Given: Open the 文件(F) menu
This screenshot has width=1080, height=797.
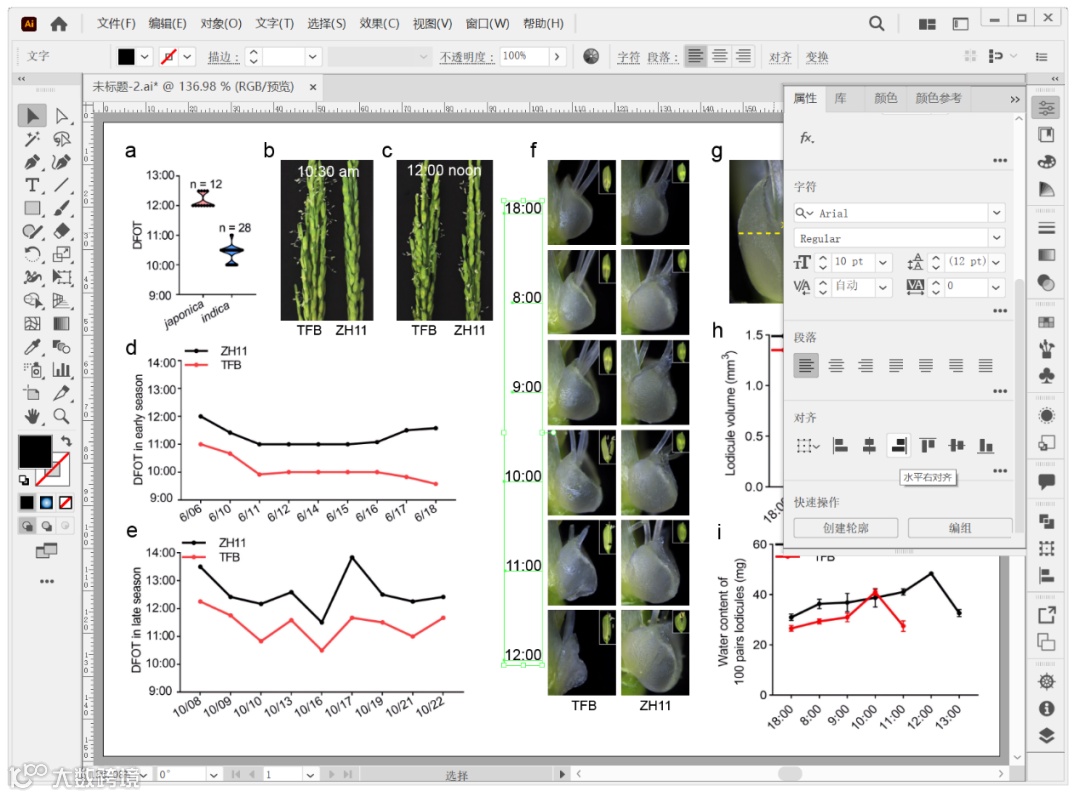Looking at the screenshot, I should (116, 23).
